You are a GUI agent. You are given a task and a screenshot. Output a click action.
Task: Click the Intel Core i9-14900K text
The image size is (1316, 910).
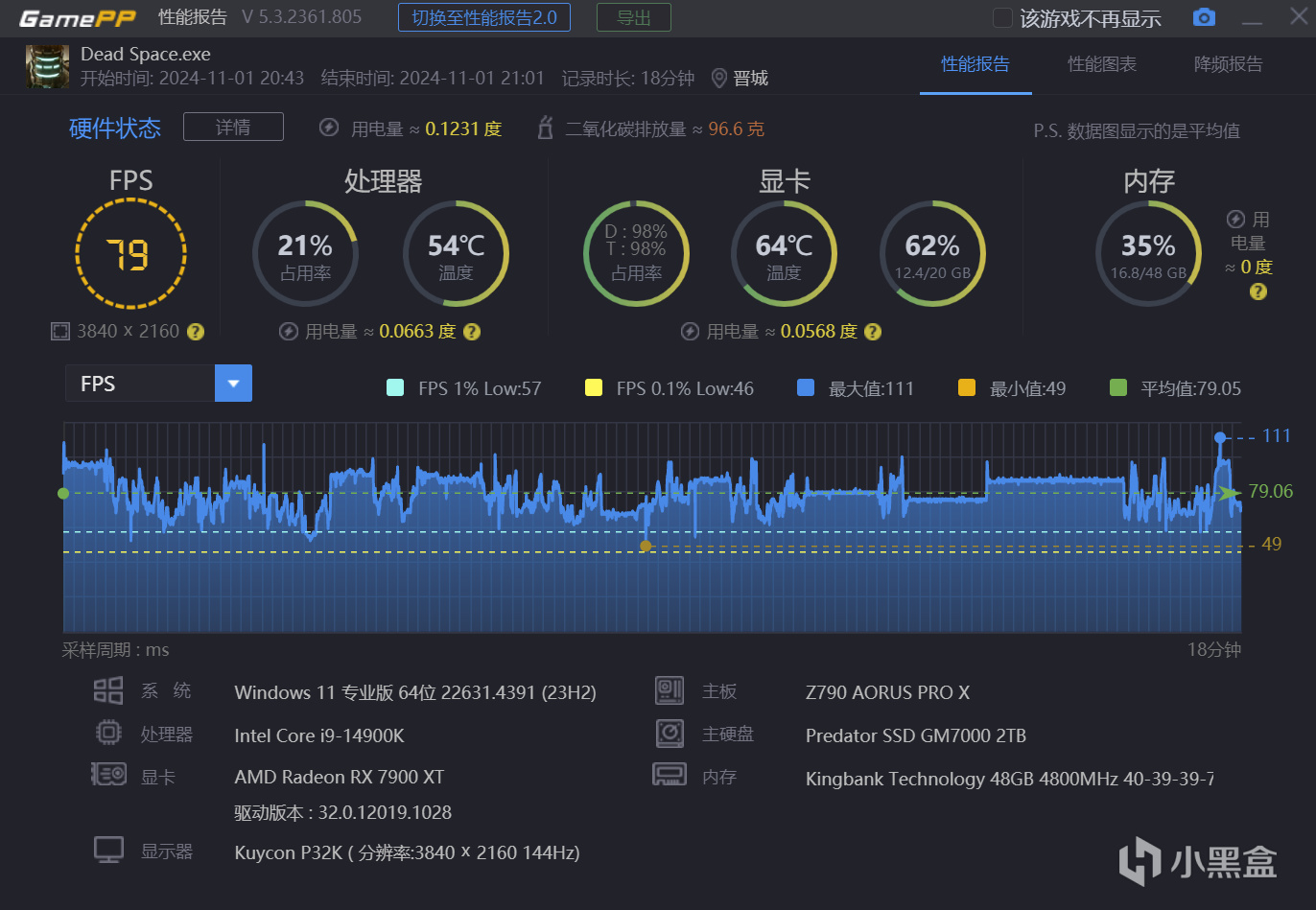[319, 735]
